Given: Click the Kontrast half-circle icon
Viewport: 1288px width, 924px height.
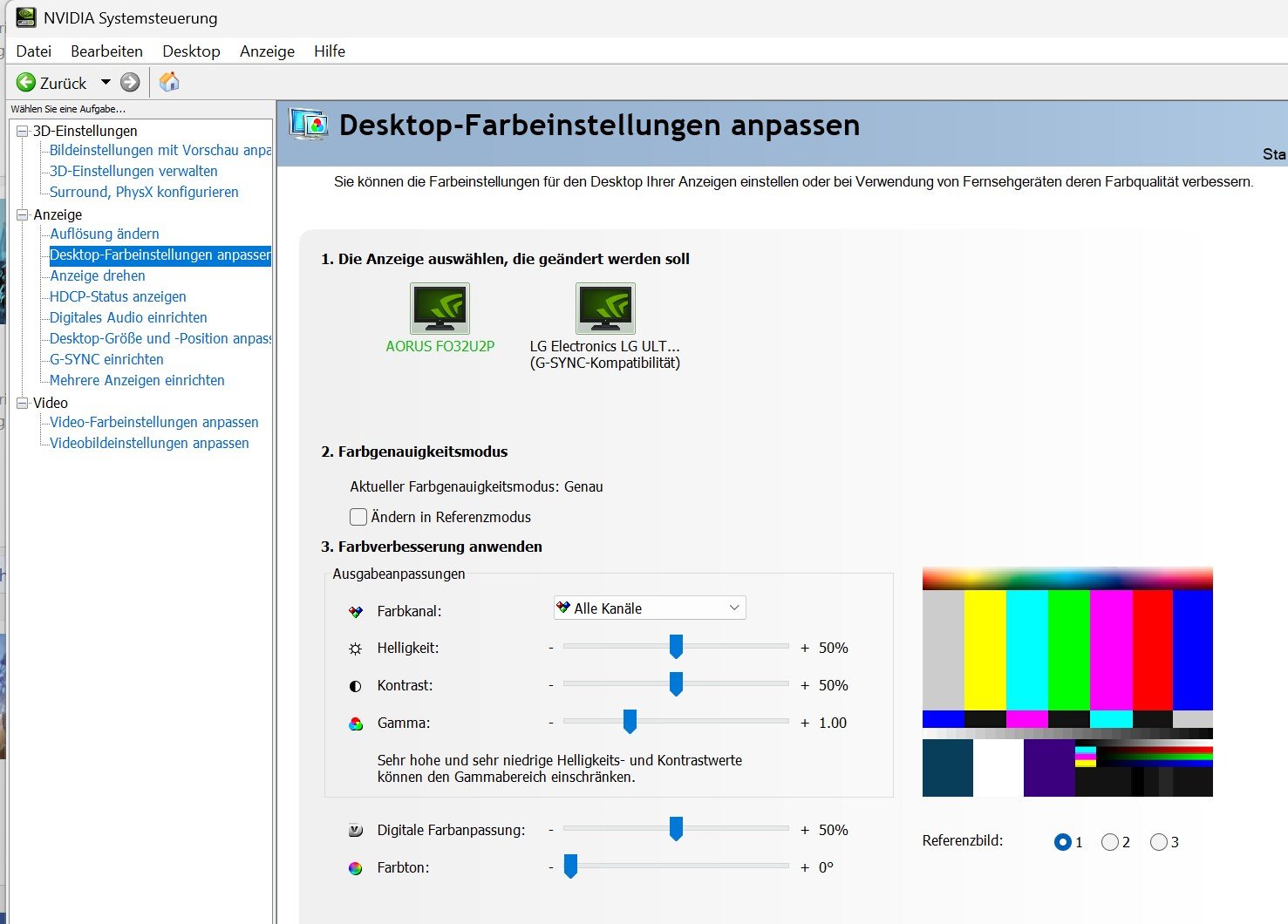Looking at the screenshot, I should (x=355, y=686).
